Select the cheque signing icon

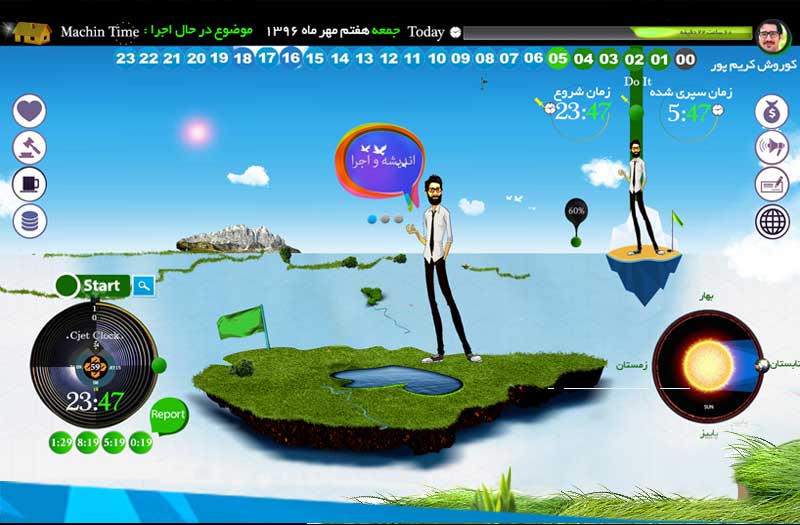click(772, 184)
